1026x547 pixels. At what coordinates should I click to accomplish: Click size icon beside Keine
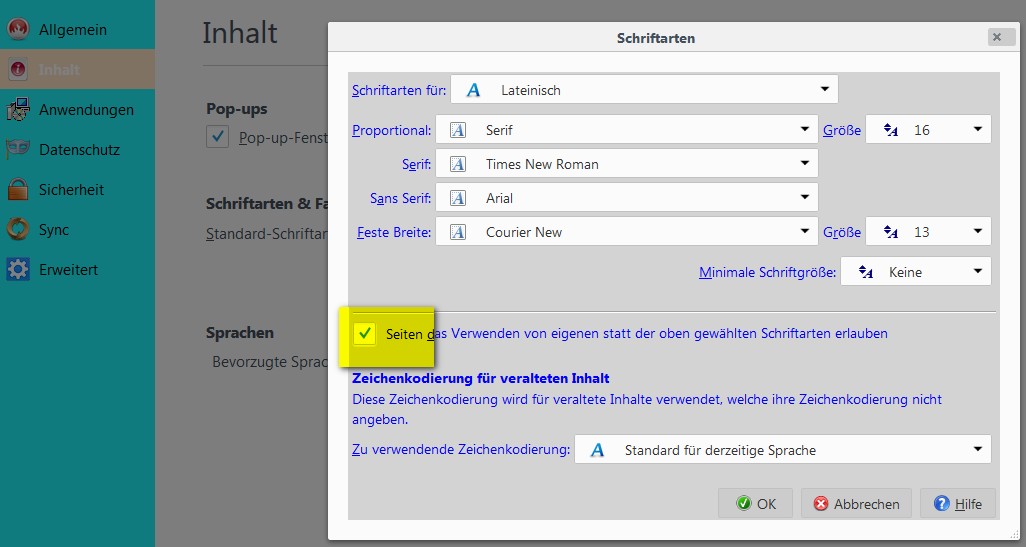point(866,272)
